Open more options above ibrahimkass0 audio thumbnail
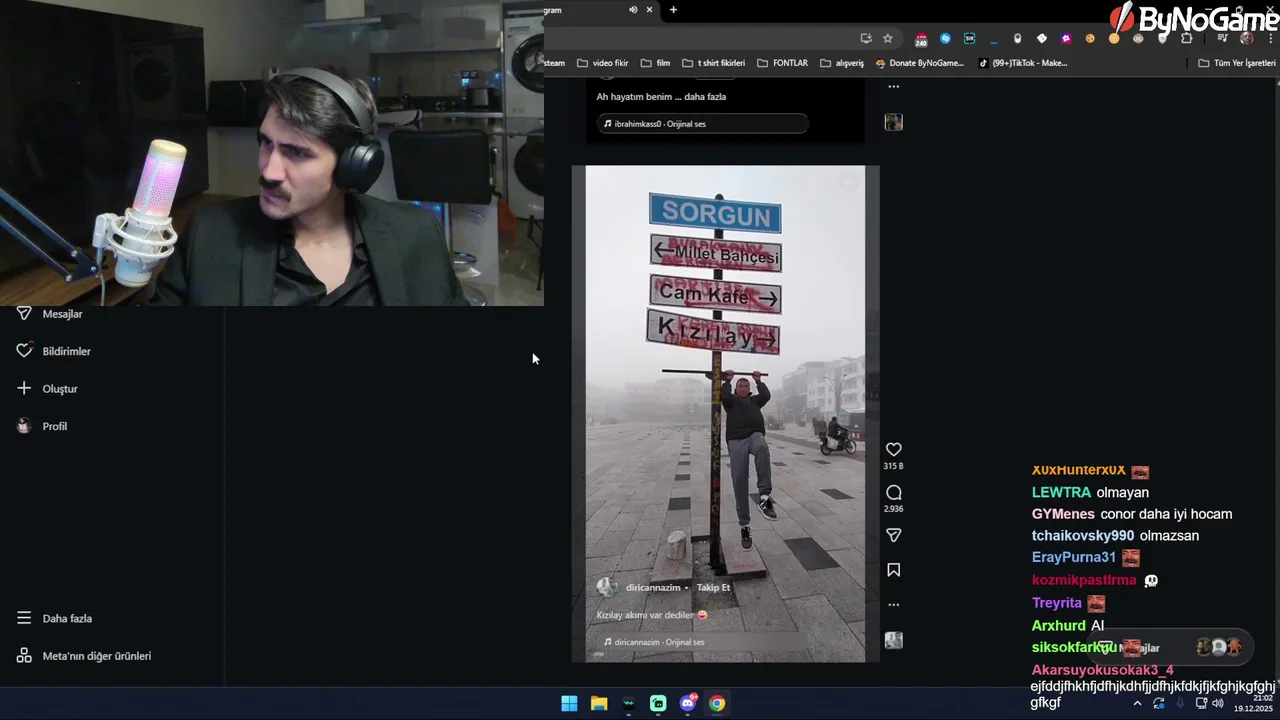 pyautogui.click(x=894, y=86)
